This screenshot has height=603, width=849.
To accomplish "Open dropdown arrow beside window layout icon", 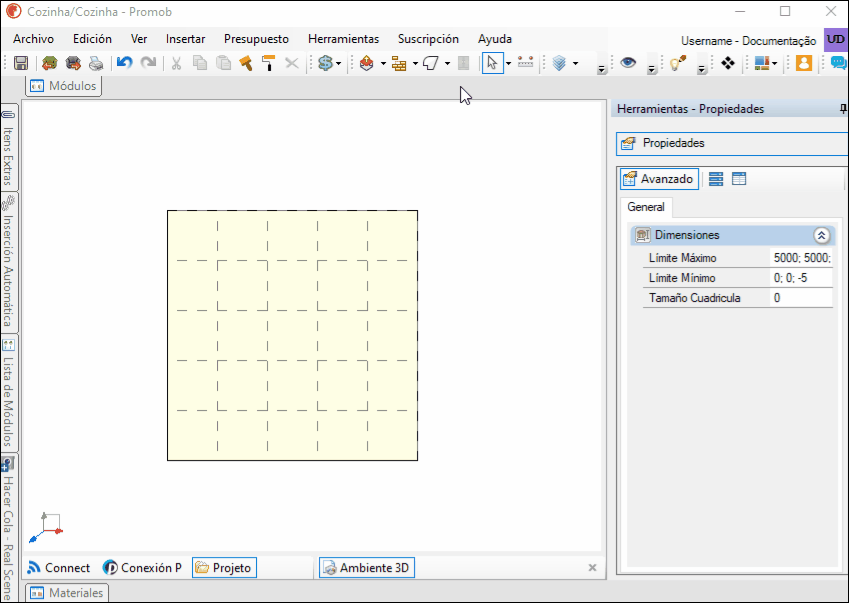I will pyautogui.click(x=775, y=63).
